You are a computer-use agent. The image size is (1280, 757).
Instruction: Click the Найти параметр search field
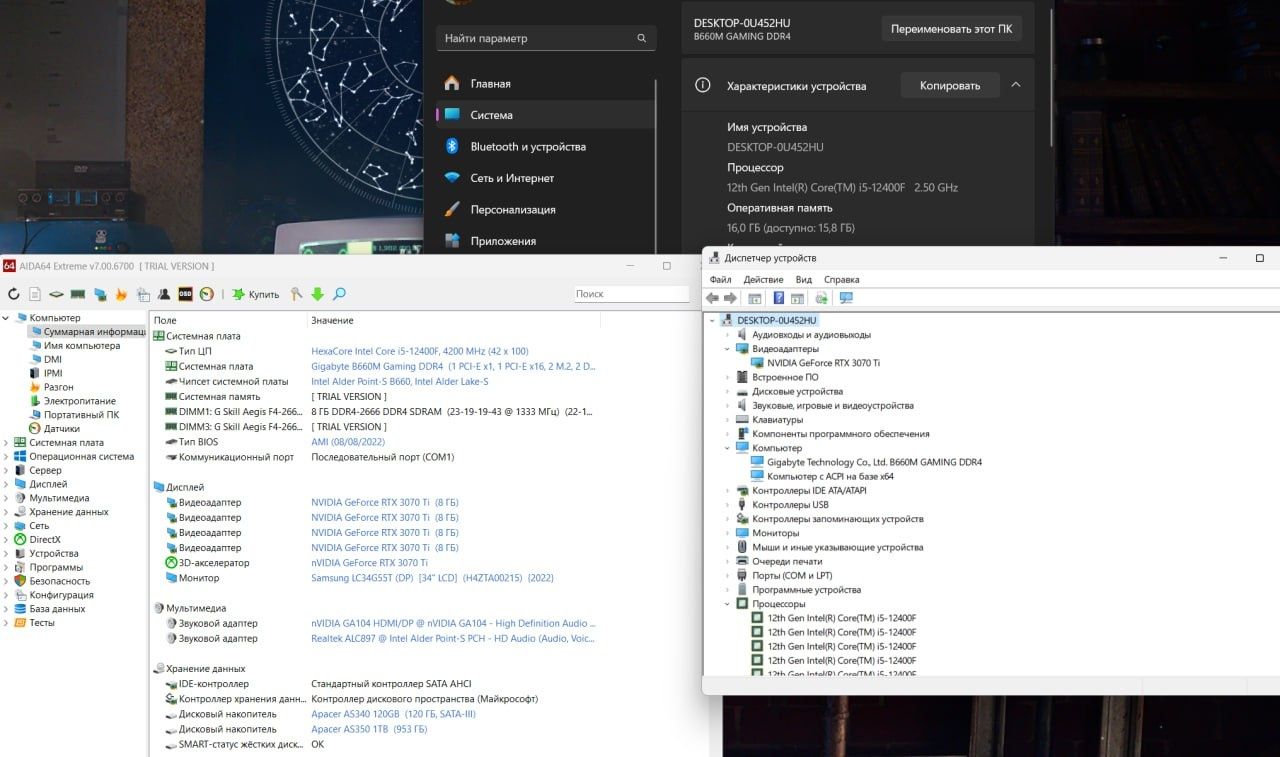pyautogui.click(x=546, y=38)
